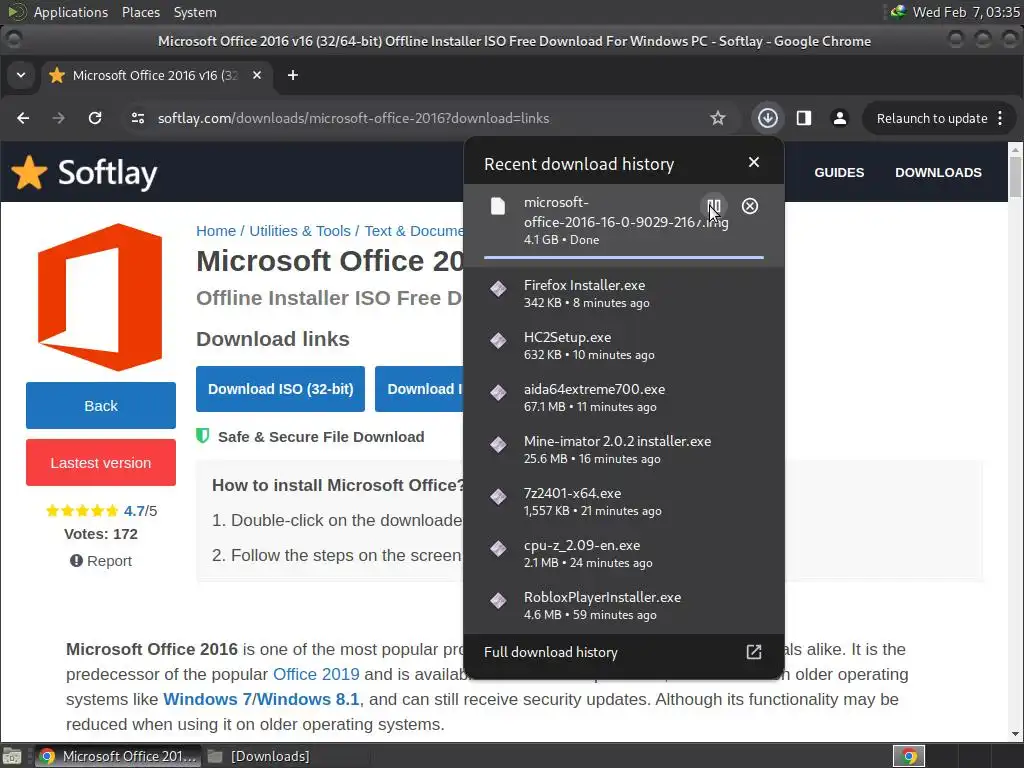The width and height of the screenshot is (1024, 768).
Task: Click Microsoft Office Chrome taskbar button
Action: 116,756
